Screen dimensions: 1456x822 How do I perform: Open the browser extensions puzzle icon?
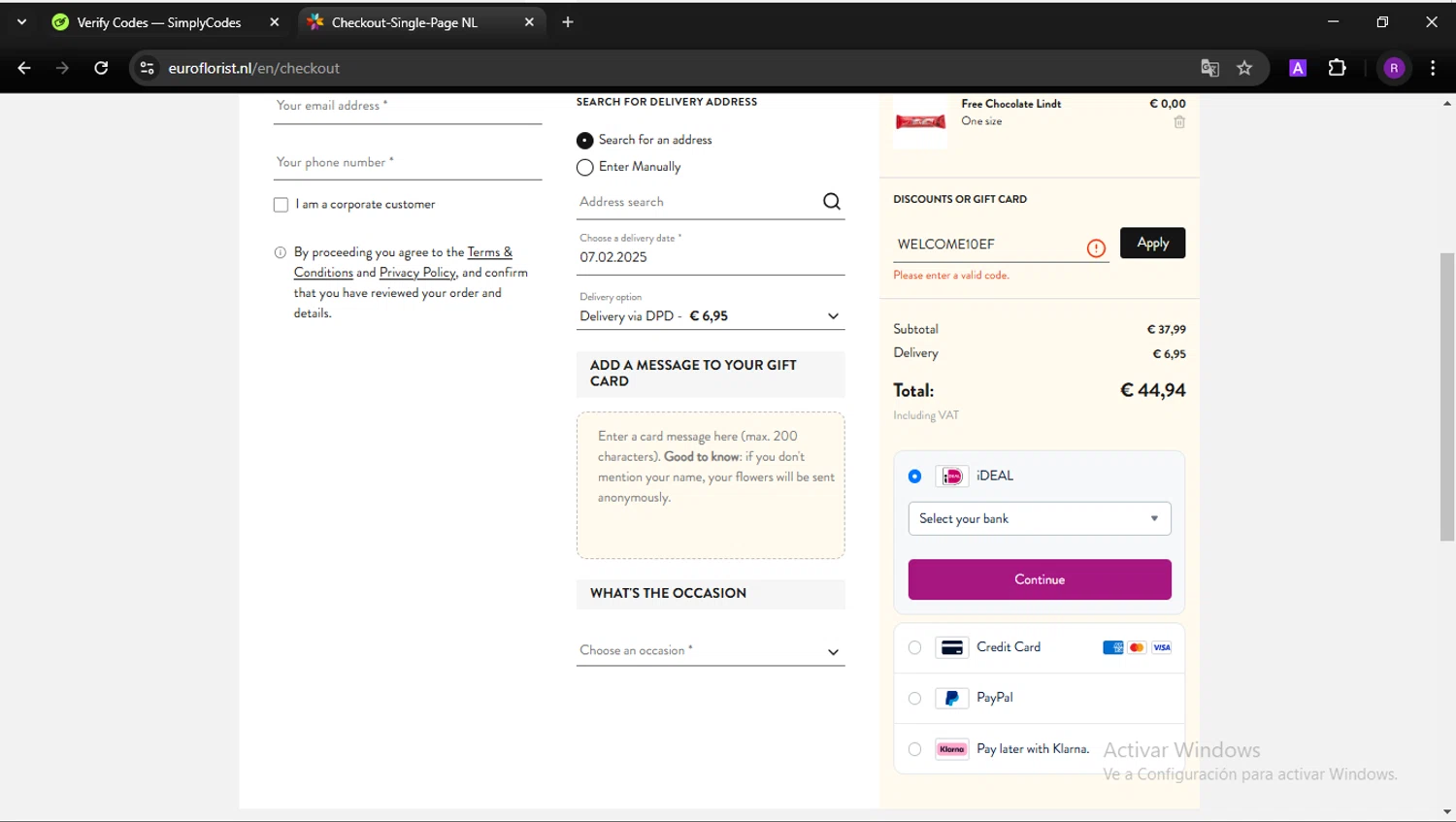[x=1337, y=68]
